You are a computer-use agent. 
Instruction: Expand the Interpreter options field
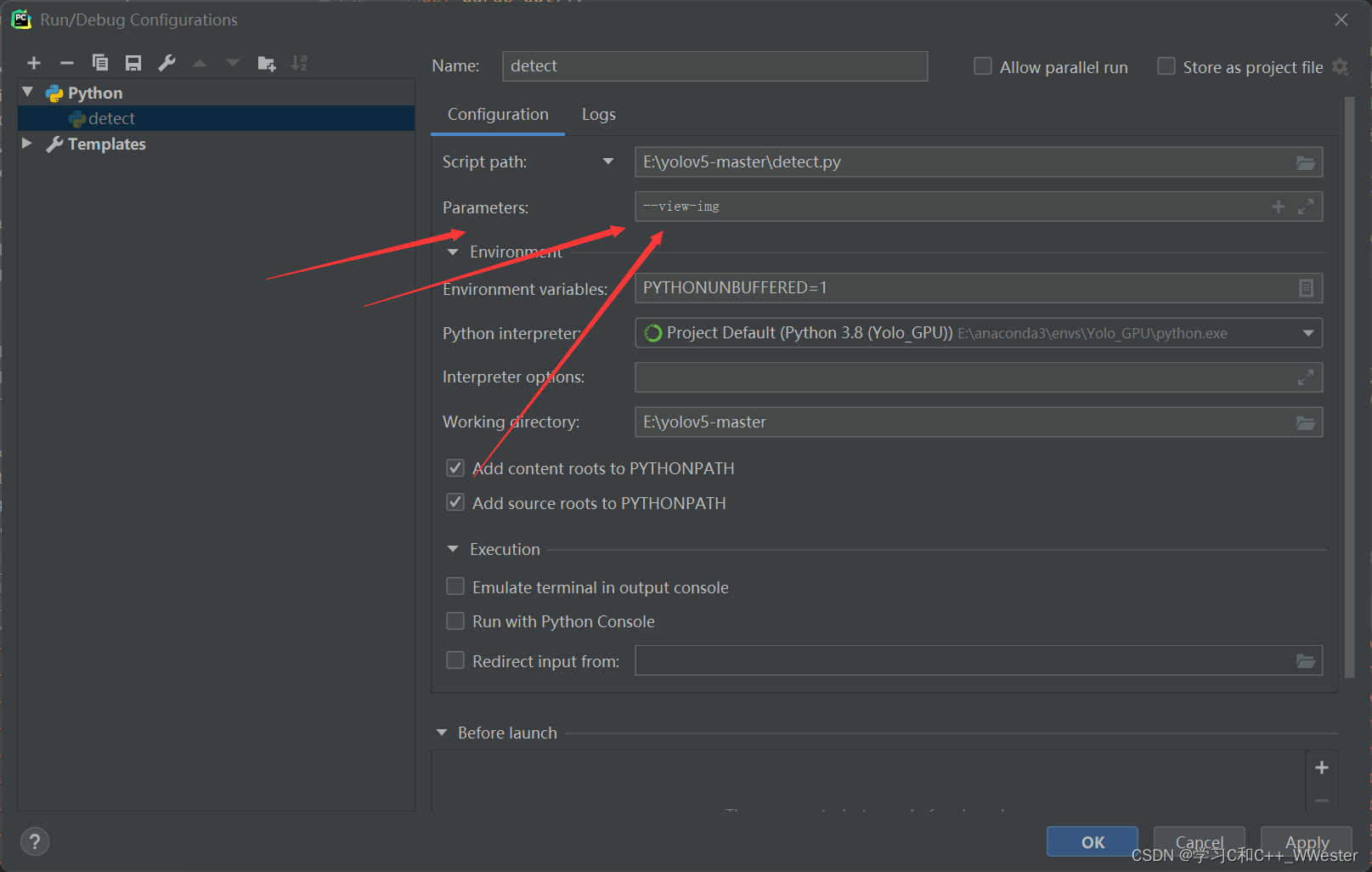click(x=1306, y=377)
